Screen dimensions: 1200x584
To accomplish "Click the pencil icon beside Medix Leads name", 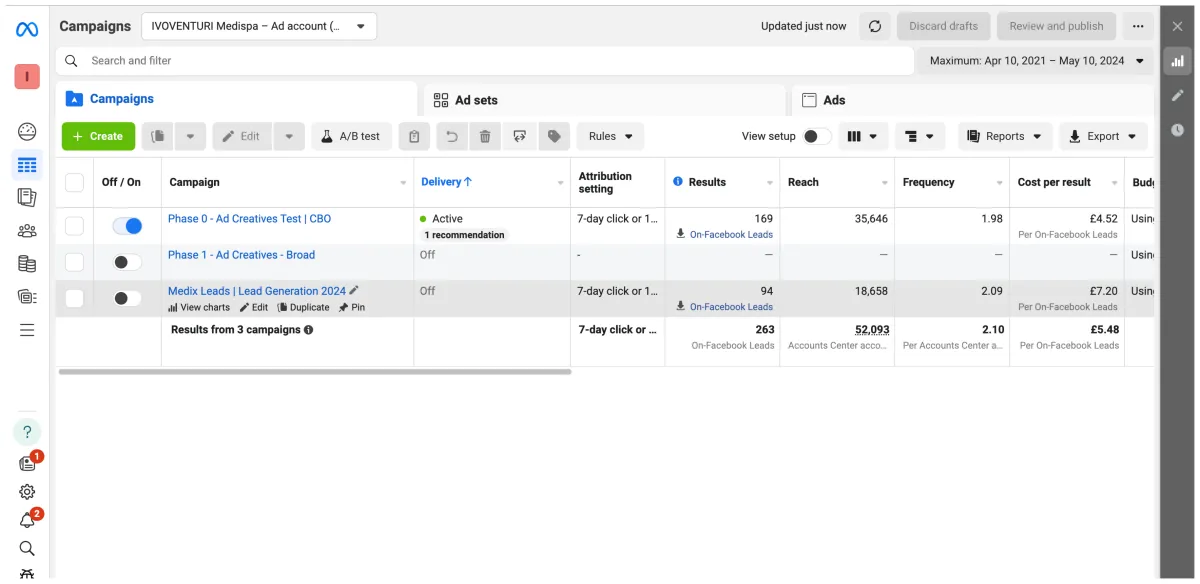I will coord(354,290).
